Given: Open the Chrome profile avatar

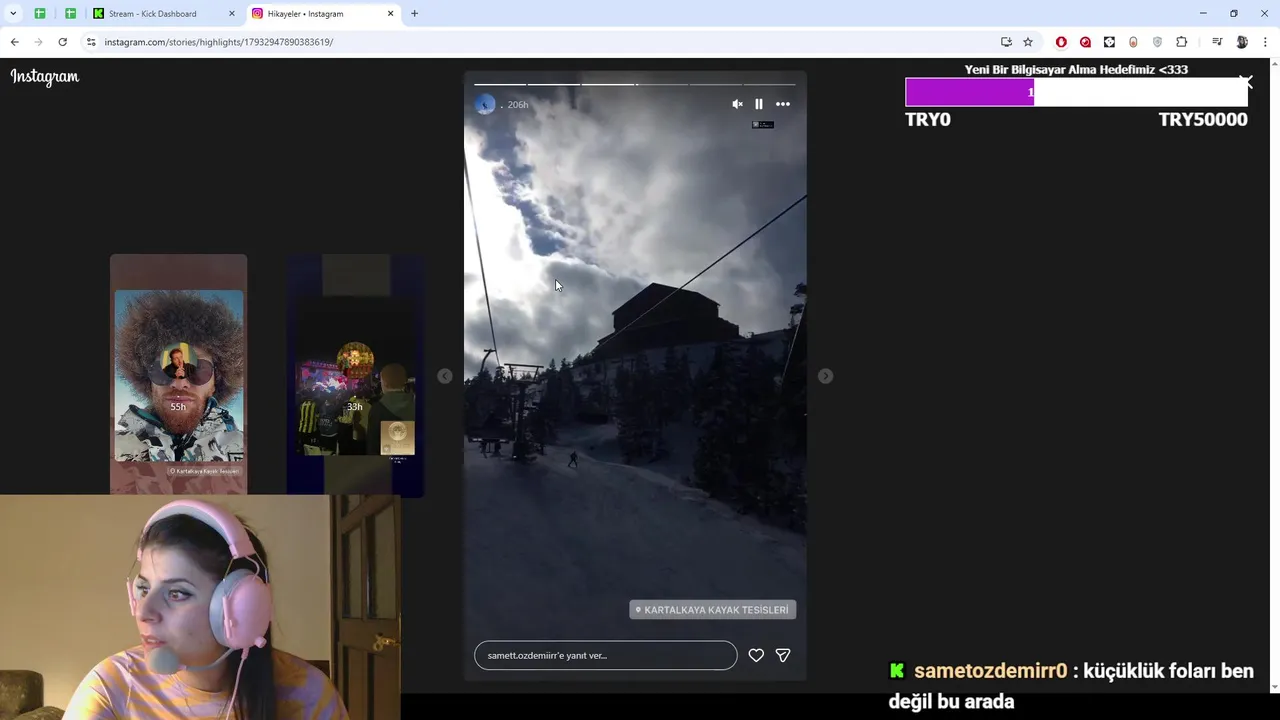Looking at the screenshot, I should tap(1242, 42).
